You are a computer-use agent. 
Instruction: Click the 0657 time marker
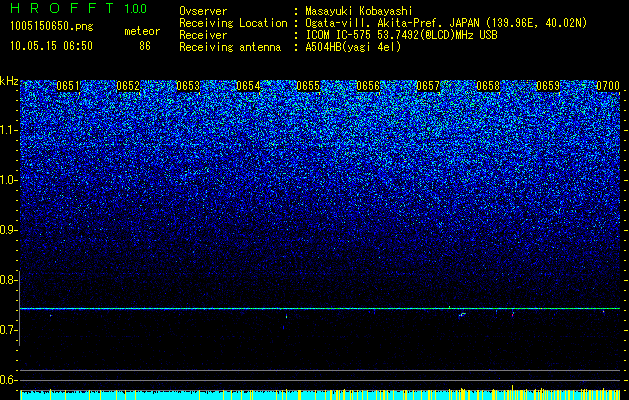tap(428, 86)
